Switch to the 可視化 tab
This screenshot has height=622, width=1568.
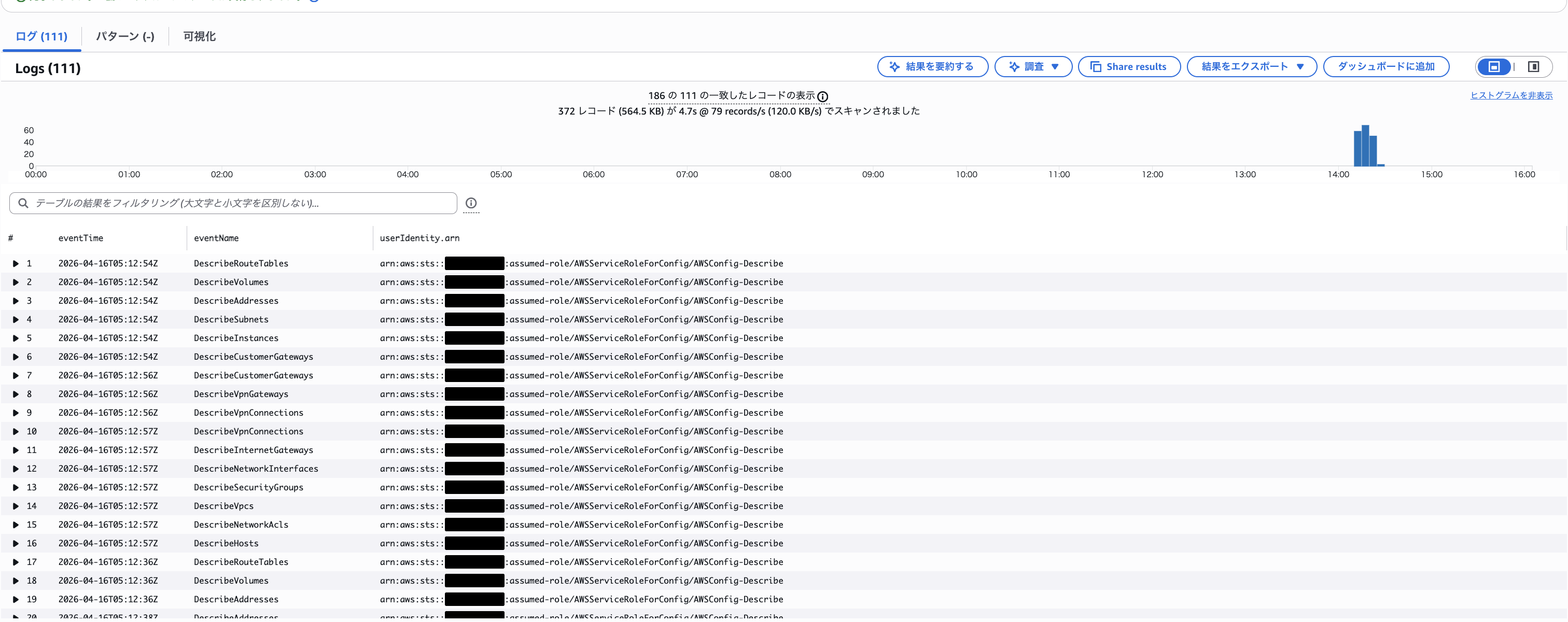pyautogui.click(x=200, y=36)
